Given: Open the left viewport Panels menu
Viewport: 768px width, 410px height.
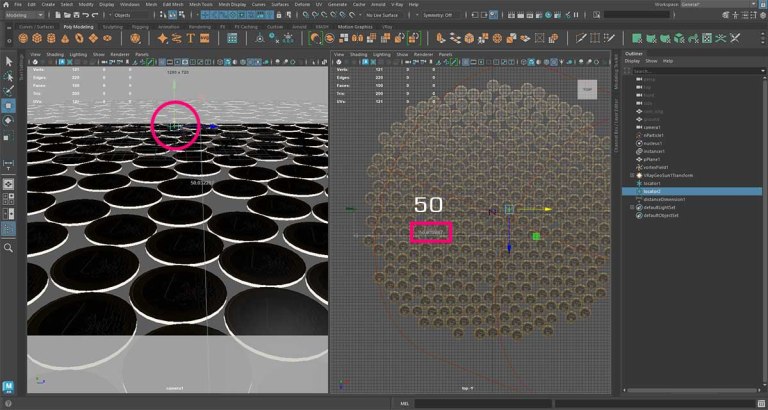Looking at the screenshot, I should [142, 54].
